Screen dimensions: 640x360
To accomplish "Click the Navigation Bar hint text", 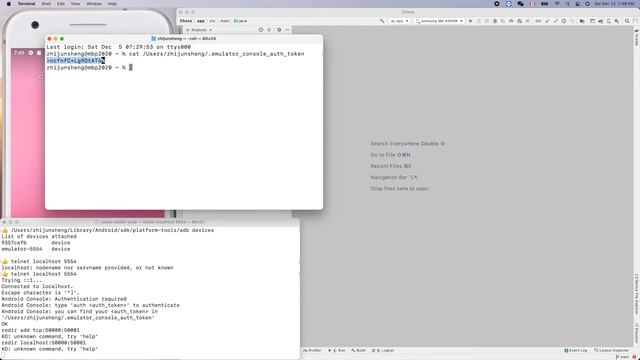I will (x=393, y=178).
